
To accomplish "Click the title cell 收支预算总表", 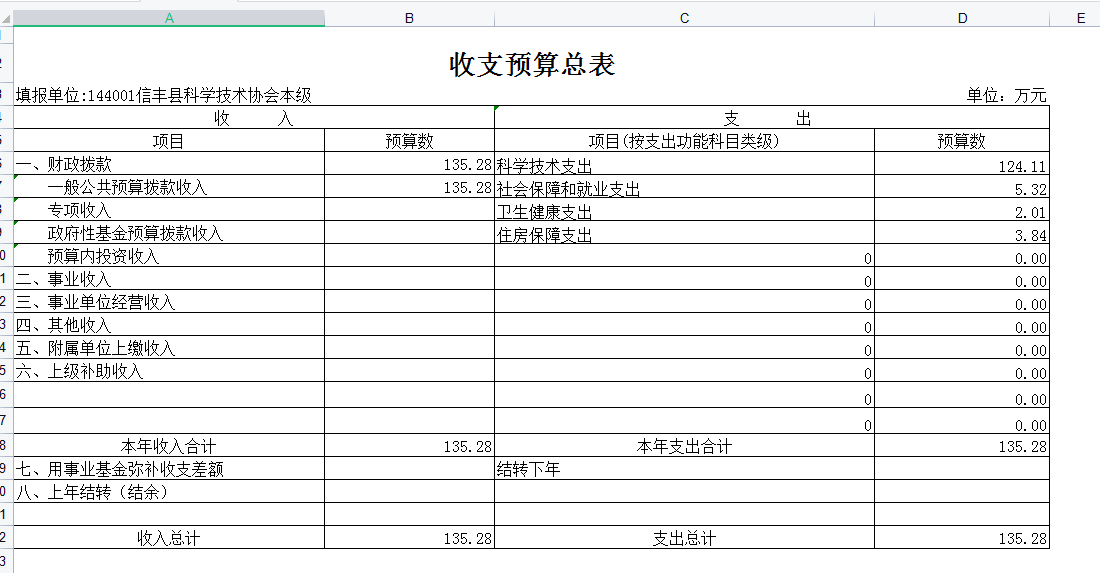I will pyautogui.click(x=532, y=65).
